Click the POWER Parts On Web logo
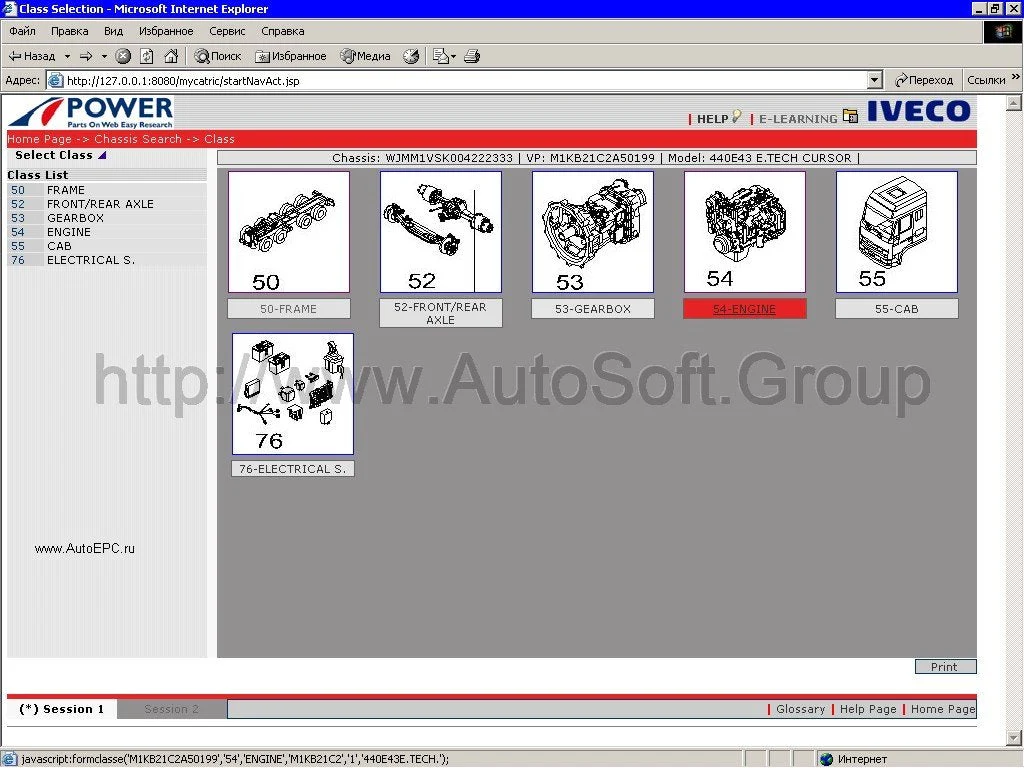The width and height of the screenshot is (1024, 768). 90,112
